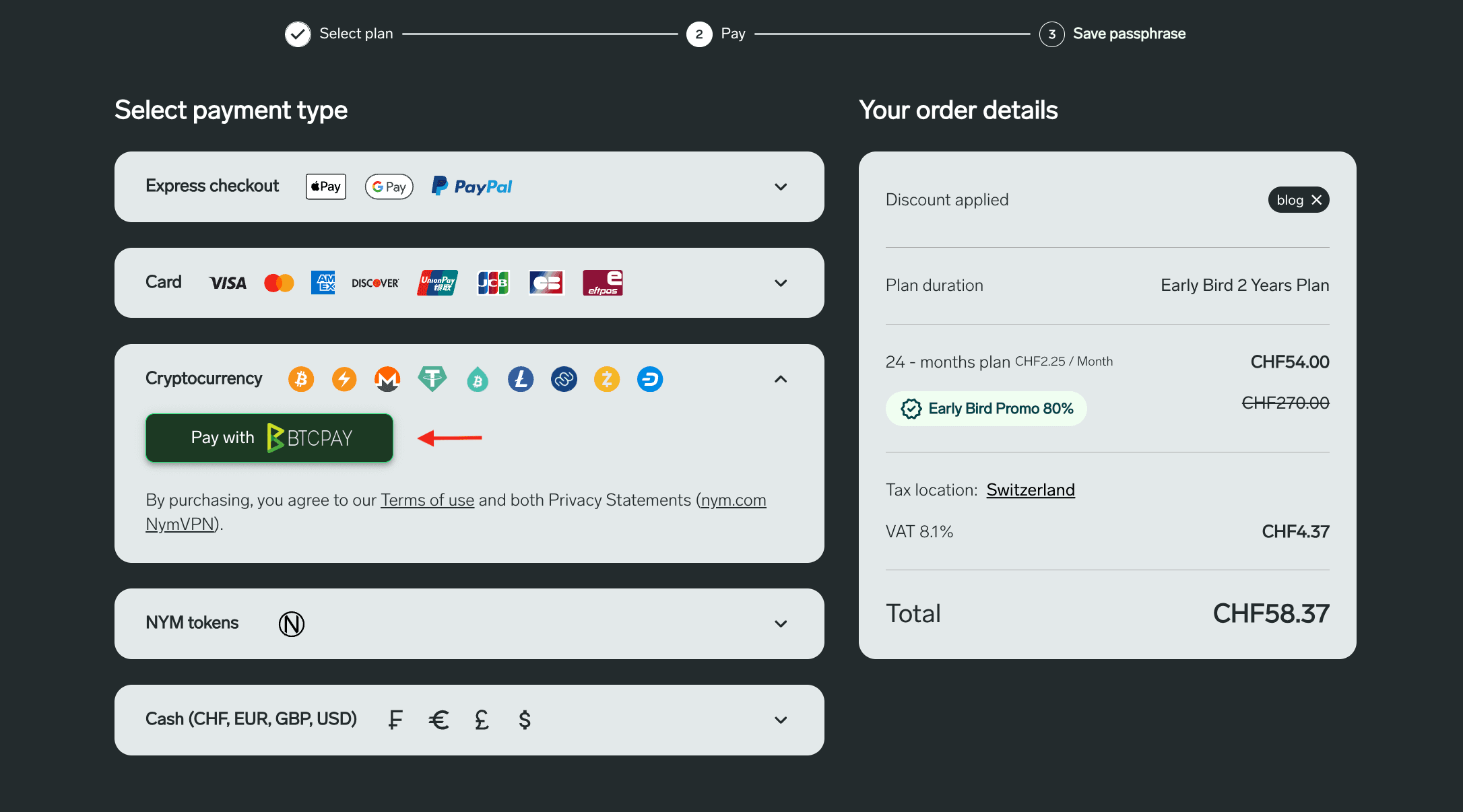Select the Tether coin icon

pos(432,379)
